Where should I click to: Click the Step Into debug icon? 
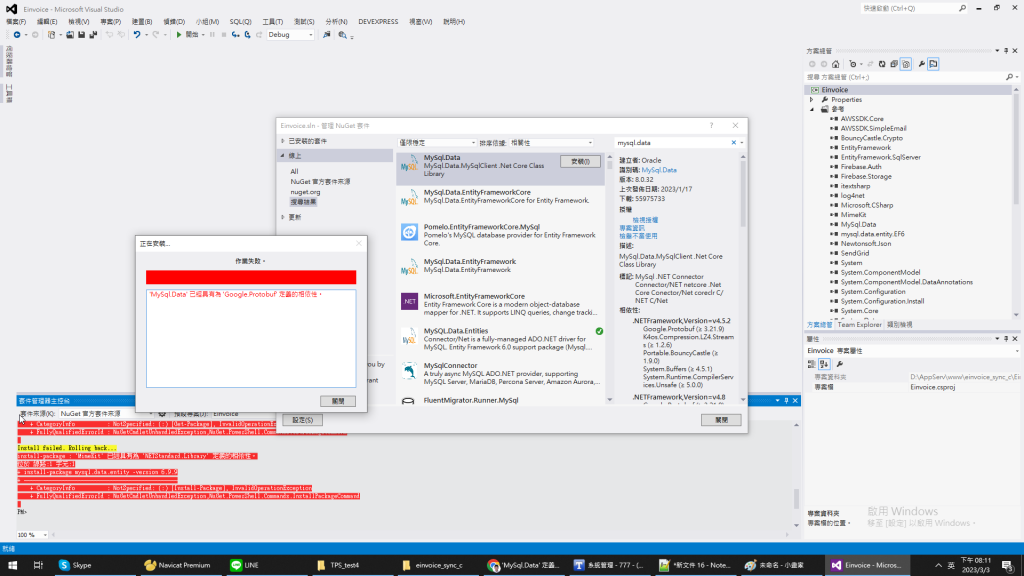236,35
